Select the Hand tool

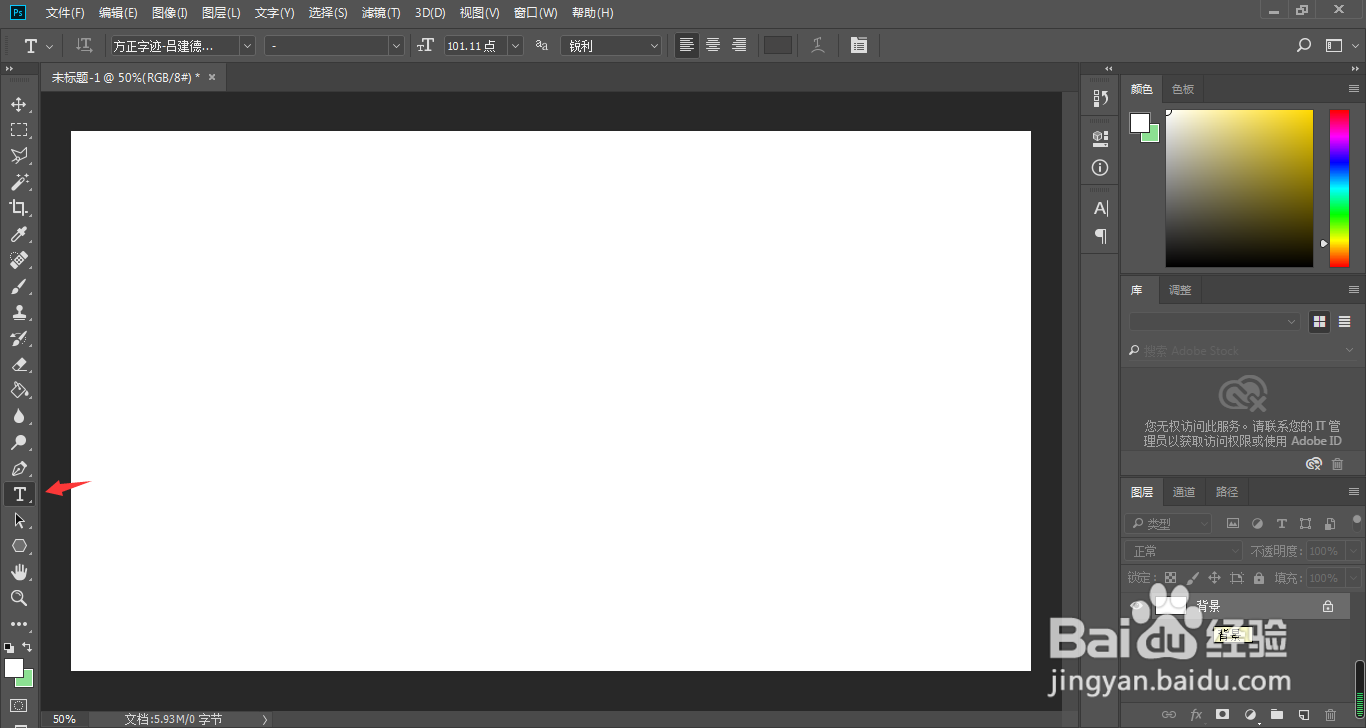pyautogui.click(x=19, y=572)
